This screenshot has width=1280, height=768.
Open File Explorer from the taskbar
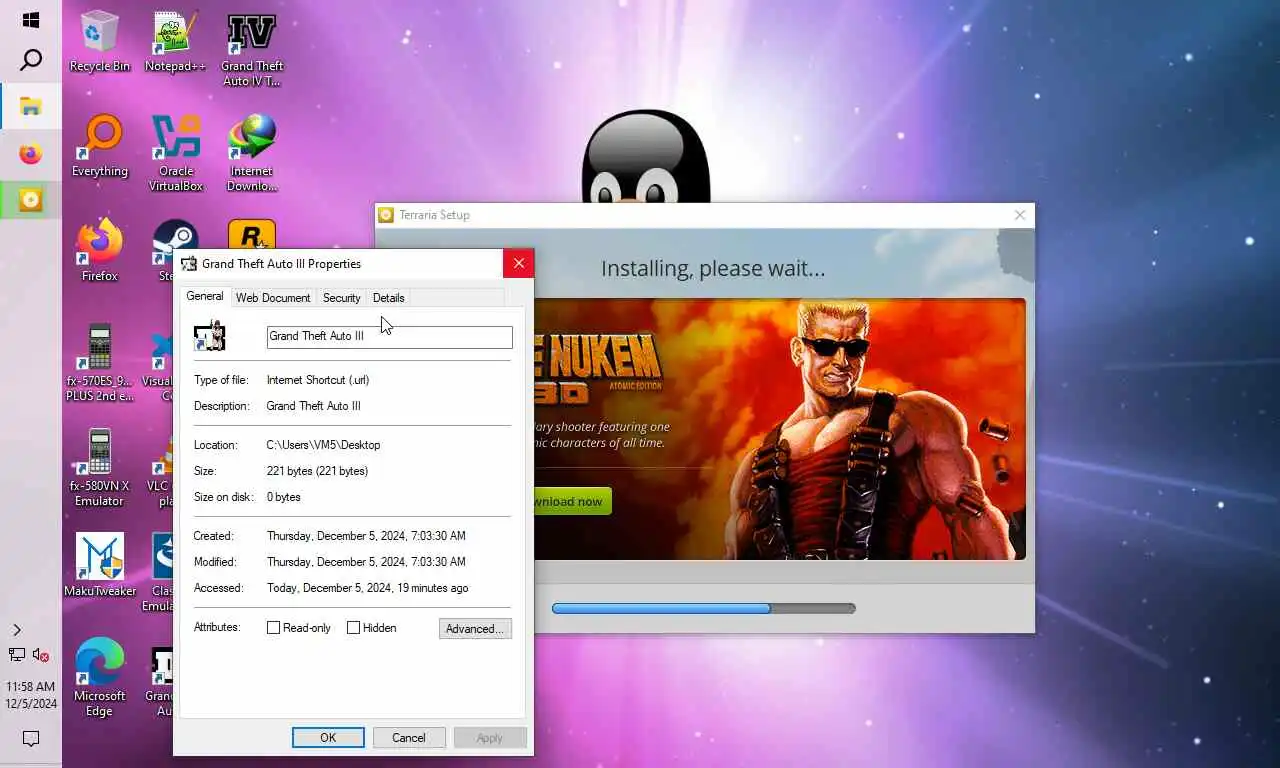coord(31,106)
